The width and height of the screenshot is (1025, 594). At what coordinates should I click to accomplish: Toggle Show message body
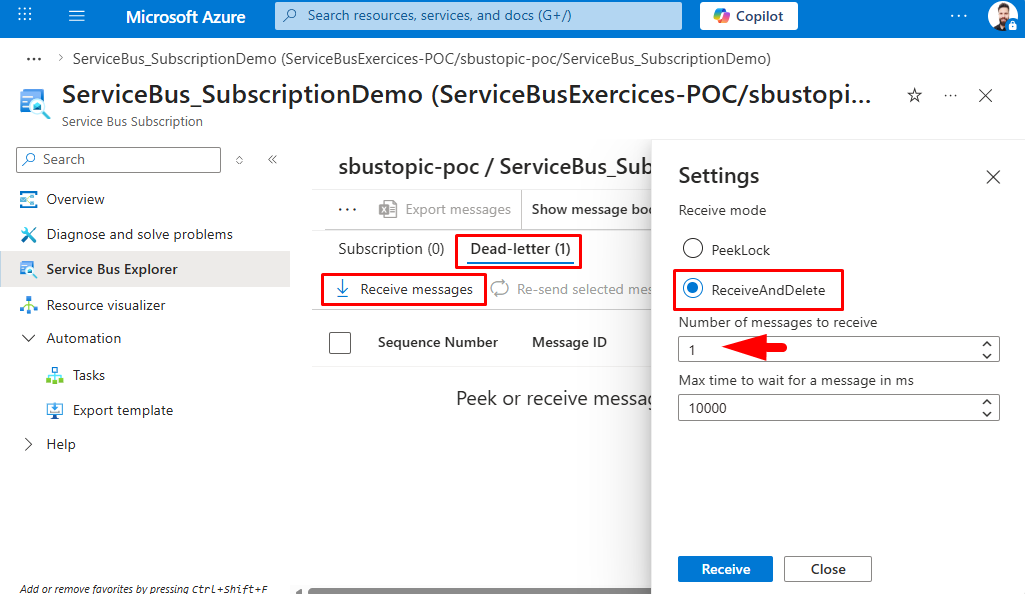click(x=591, y=209)
